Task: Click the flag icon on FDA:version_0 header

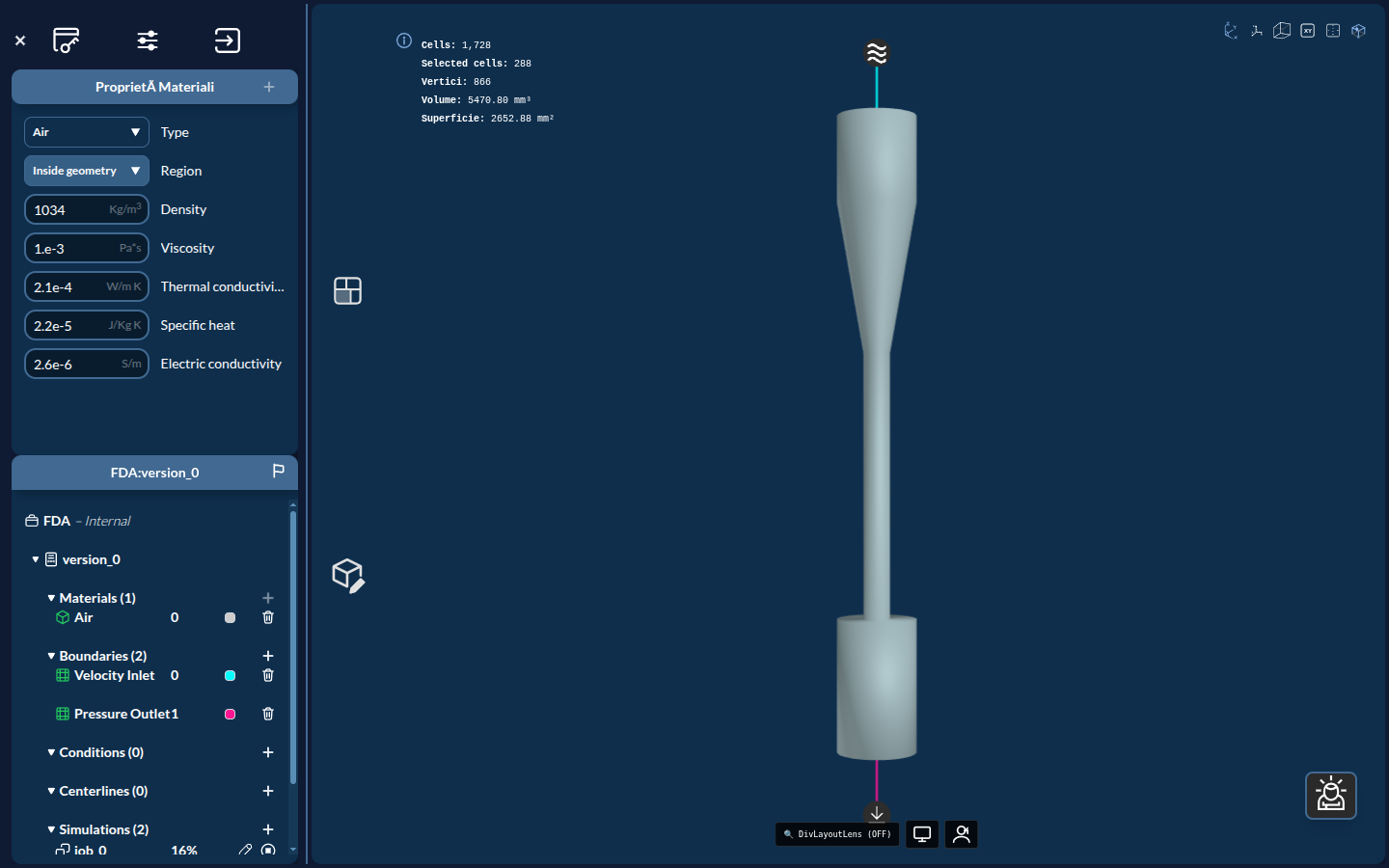Action: [x=278, y=471]
